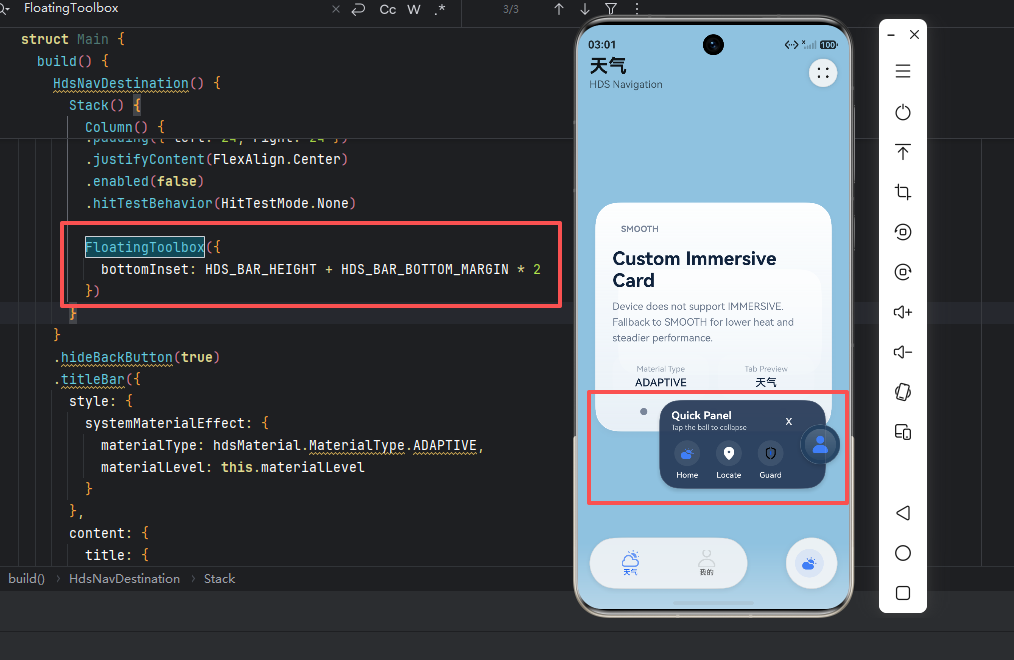This screenshot has height=660, width=1014.
Task: Close the Quick Panel with X
Action: pos(789,421)
